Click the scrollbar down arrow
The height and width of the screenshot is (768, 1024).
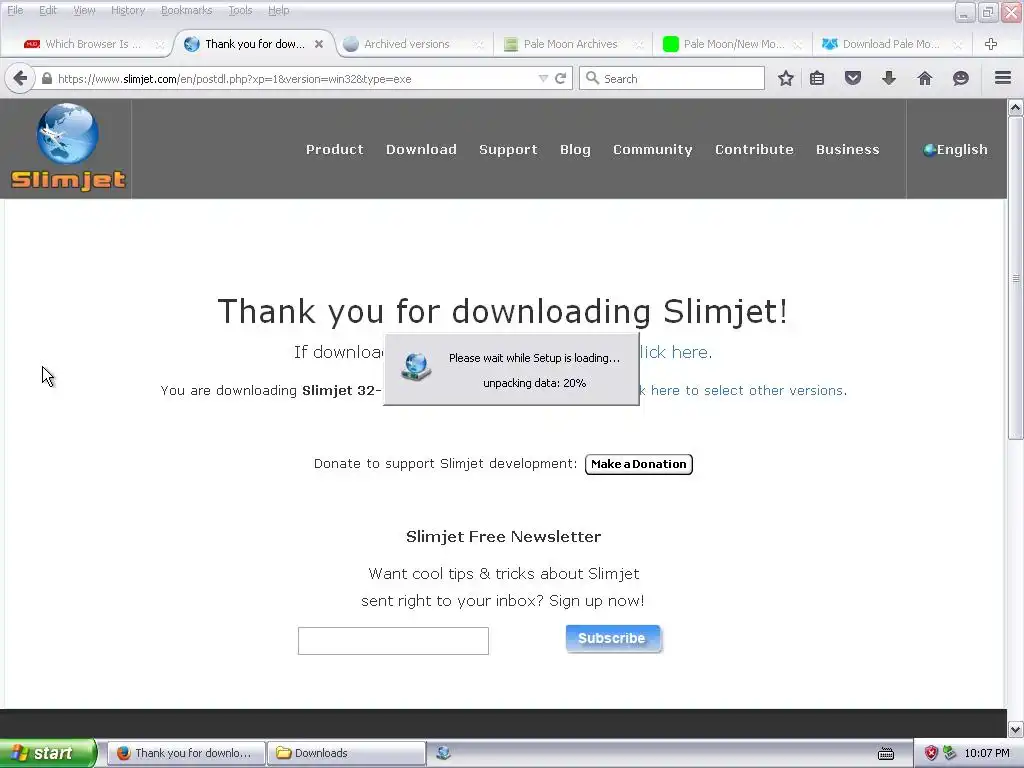point(1015,729)
